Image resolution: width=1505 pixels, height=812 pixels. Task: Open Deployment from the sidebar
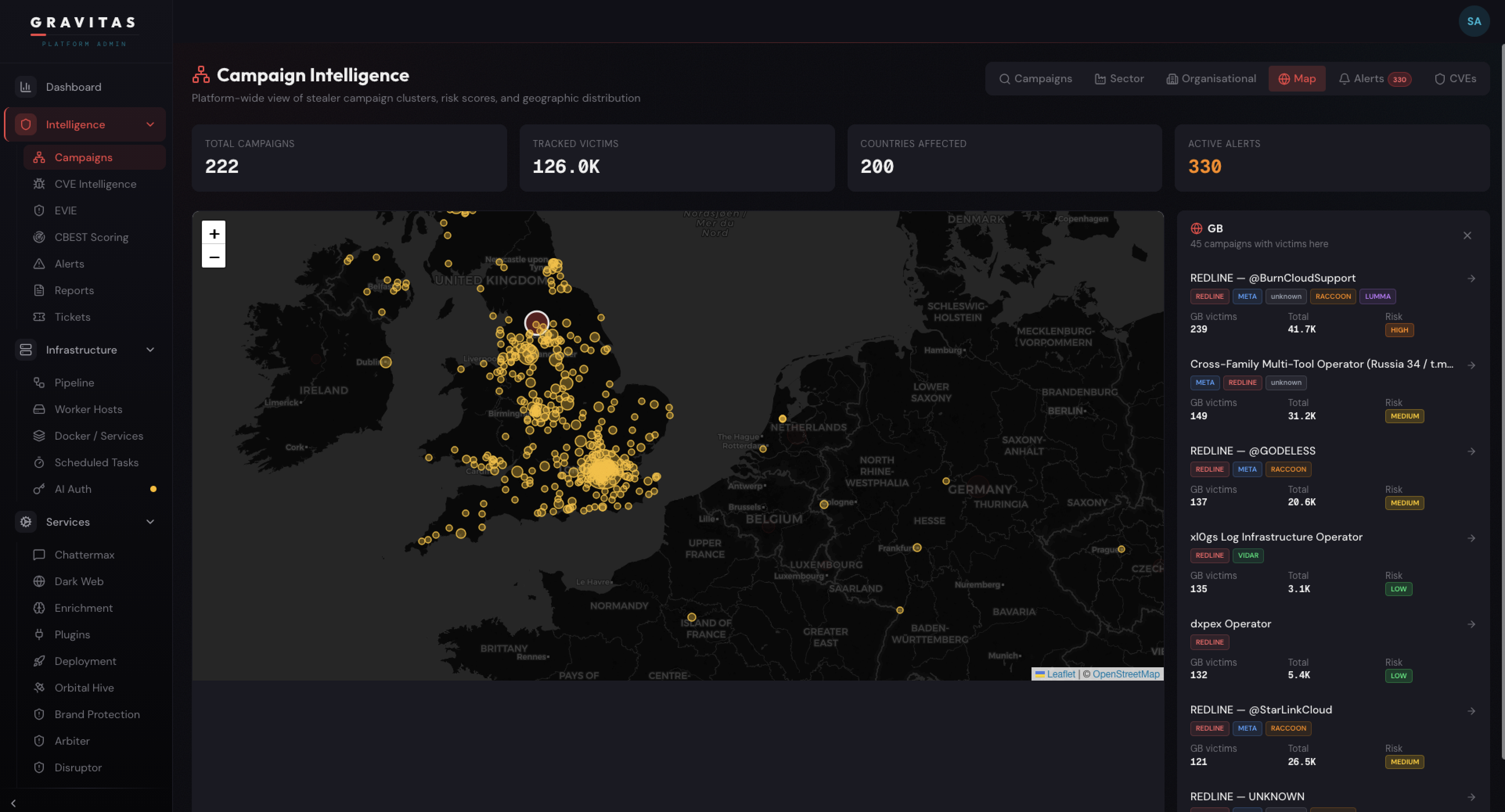point(94,661)
